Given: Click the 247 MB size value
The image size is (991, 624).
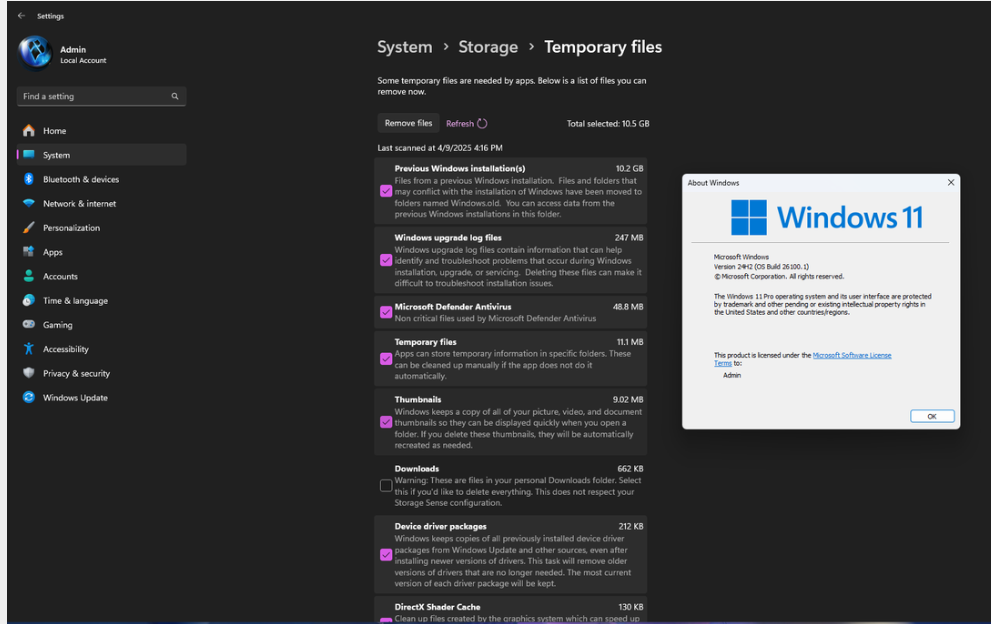Looking at the screenshot, I should pyautogui.click(x=629, y=238).
